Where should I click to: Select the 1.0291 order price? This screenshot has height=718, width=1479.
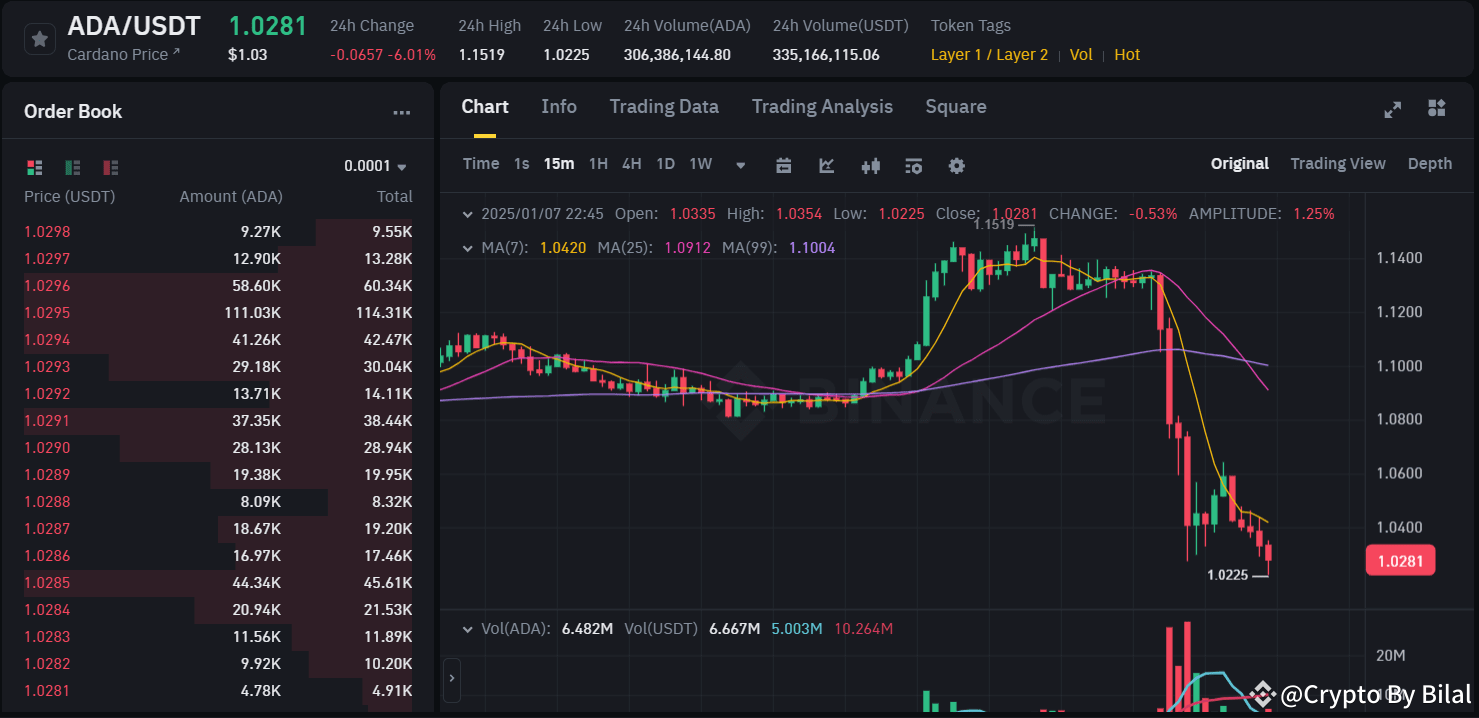click(x=47, y=421)
